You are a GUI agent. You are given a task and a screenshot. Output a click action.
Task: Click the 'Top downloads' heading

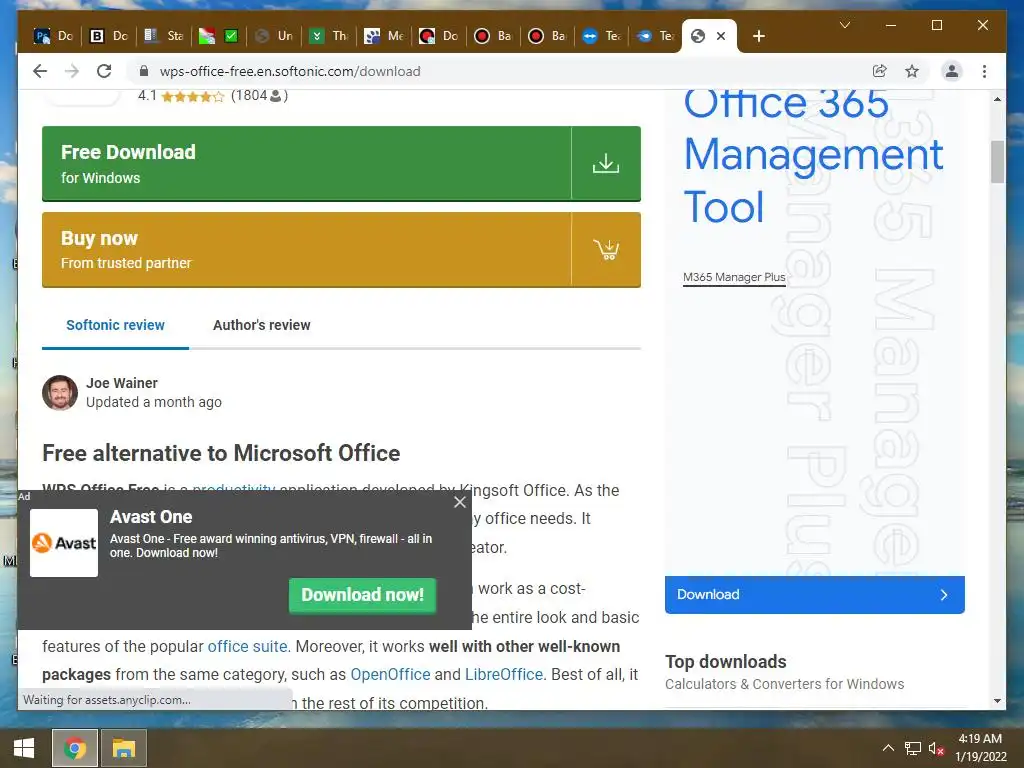tap(726, 662)
